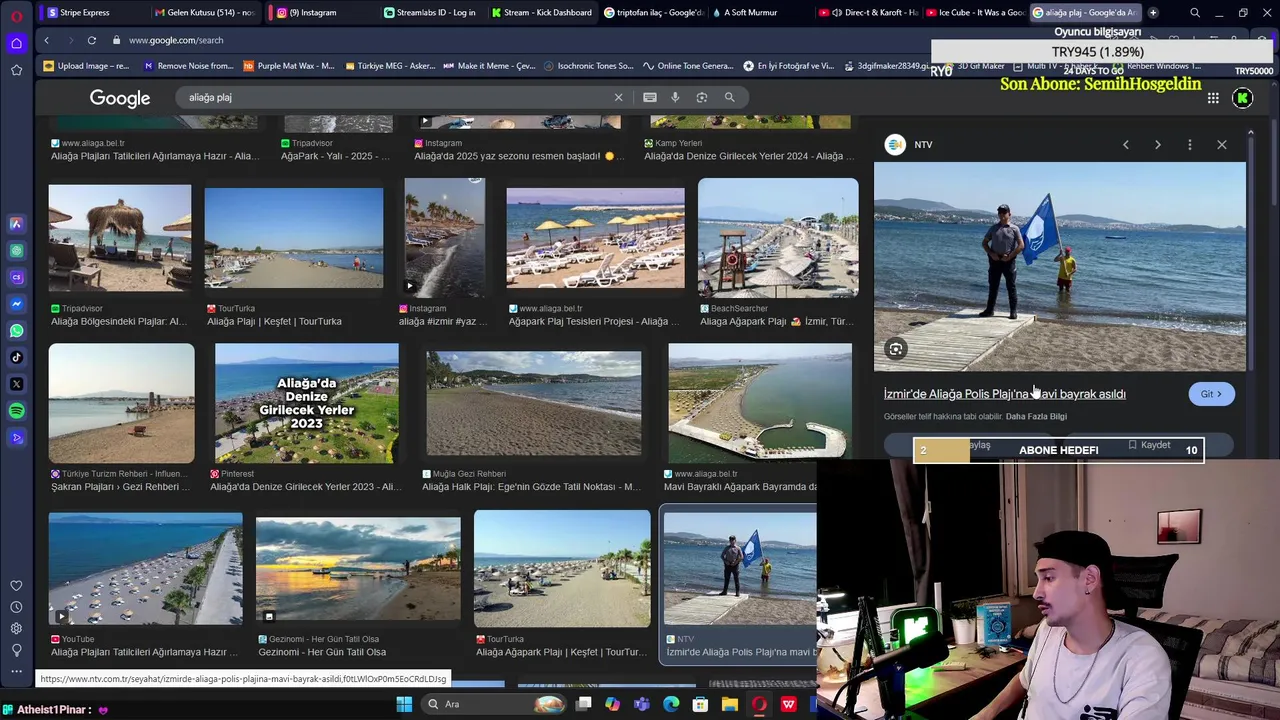Switch to the Instagram tab
Viewport: 1280px width, 720px height.
click(318, 12)
